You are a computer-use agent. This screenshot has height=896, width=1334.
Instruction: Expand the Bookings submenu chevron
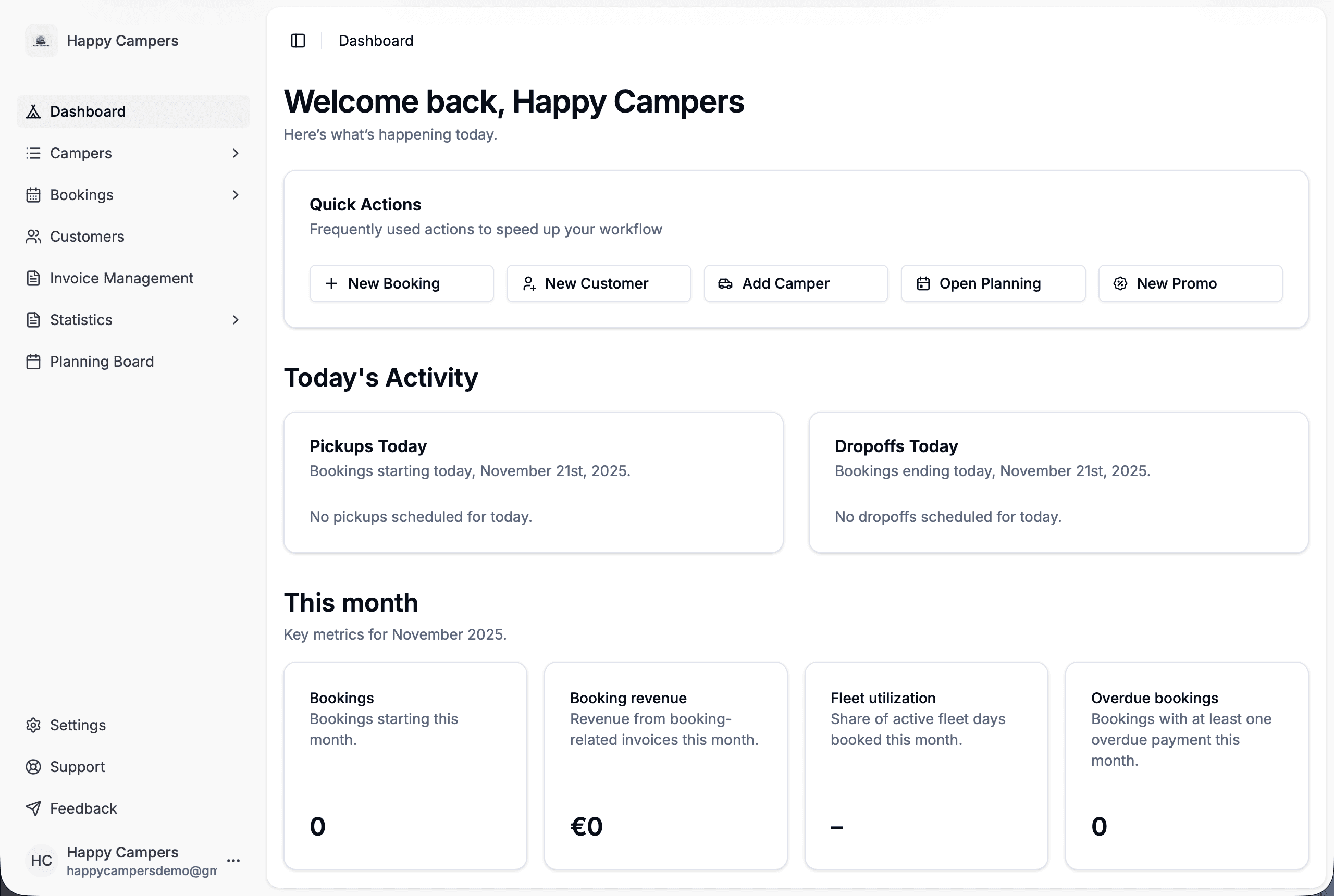(236, 195)
